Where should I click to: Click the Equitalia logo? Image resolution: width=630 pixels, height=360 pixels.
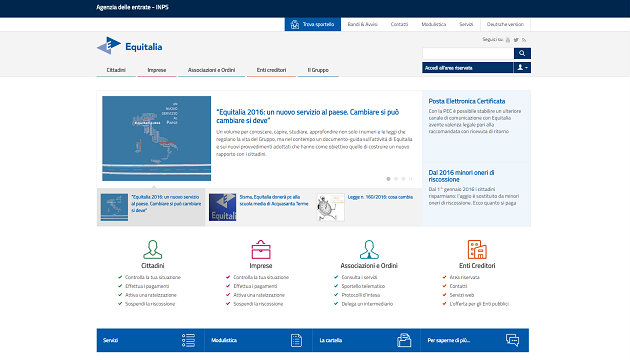click(129, 46)
